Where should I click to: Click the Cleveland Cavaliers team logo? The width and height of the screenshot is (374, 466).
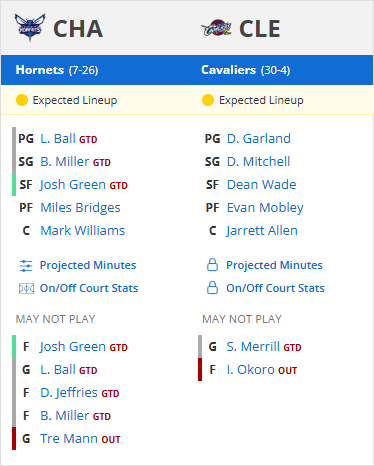[216, 28]
